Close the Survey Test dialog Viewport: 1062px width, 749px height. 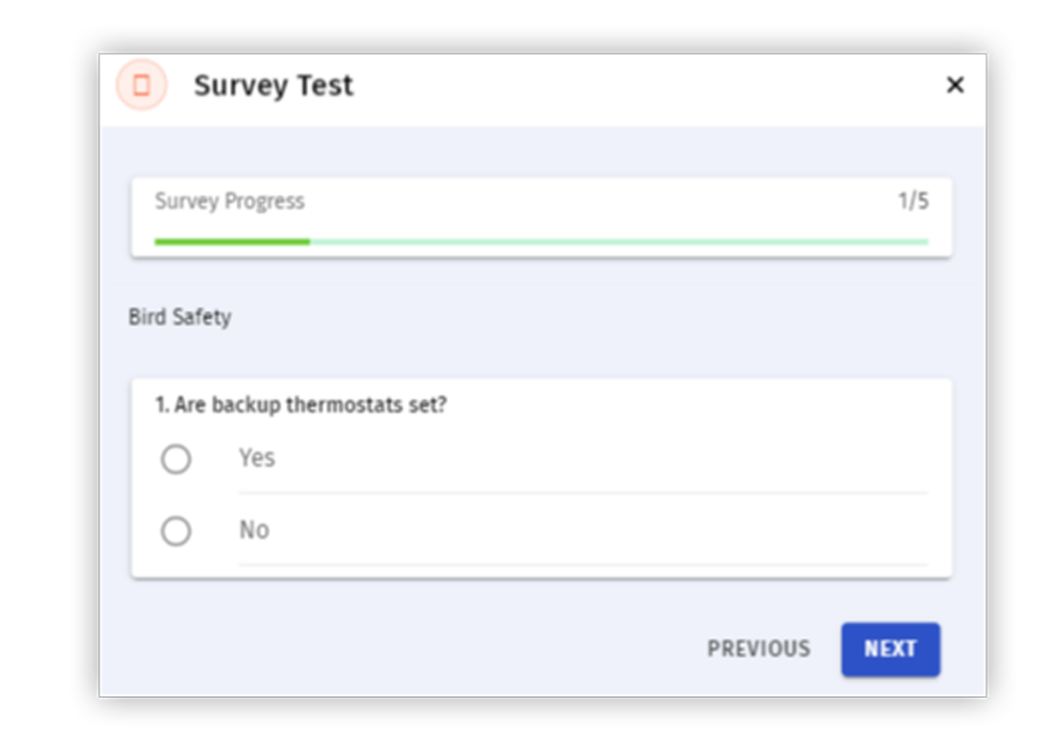pos(955,85)
